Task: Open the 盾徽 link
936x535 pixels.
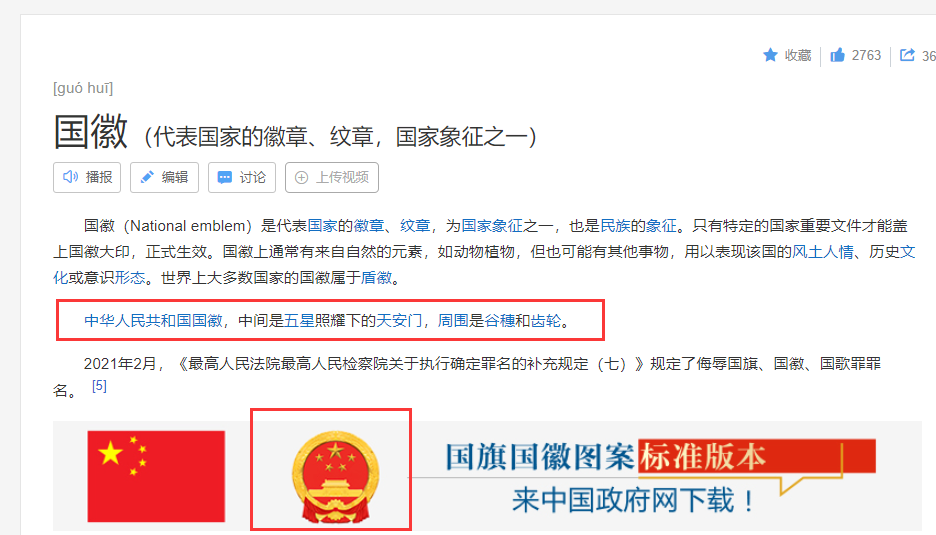Action: (x=376, y=278)
